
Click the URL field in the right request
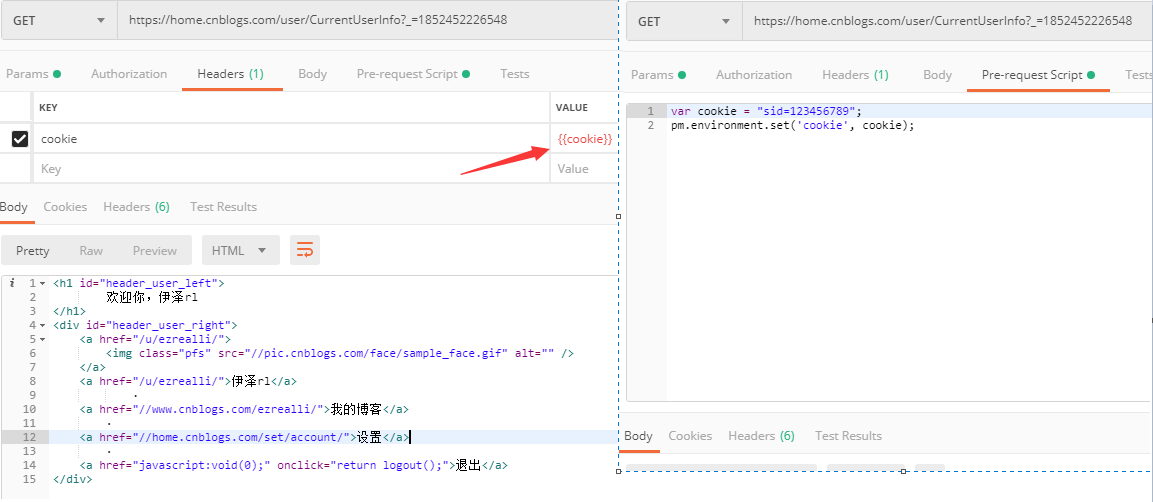coord(940,21)
